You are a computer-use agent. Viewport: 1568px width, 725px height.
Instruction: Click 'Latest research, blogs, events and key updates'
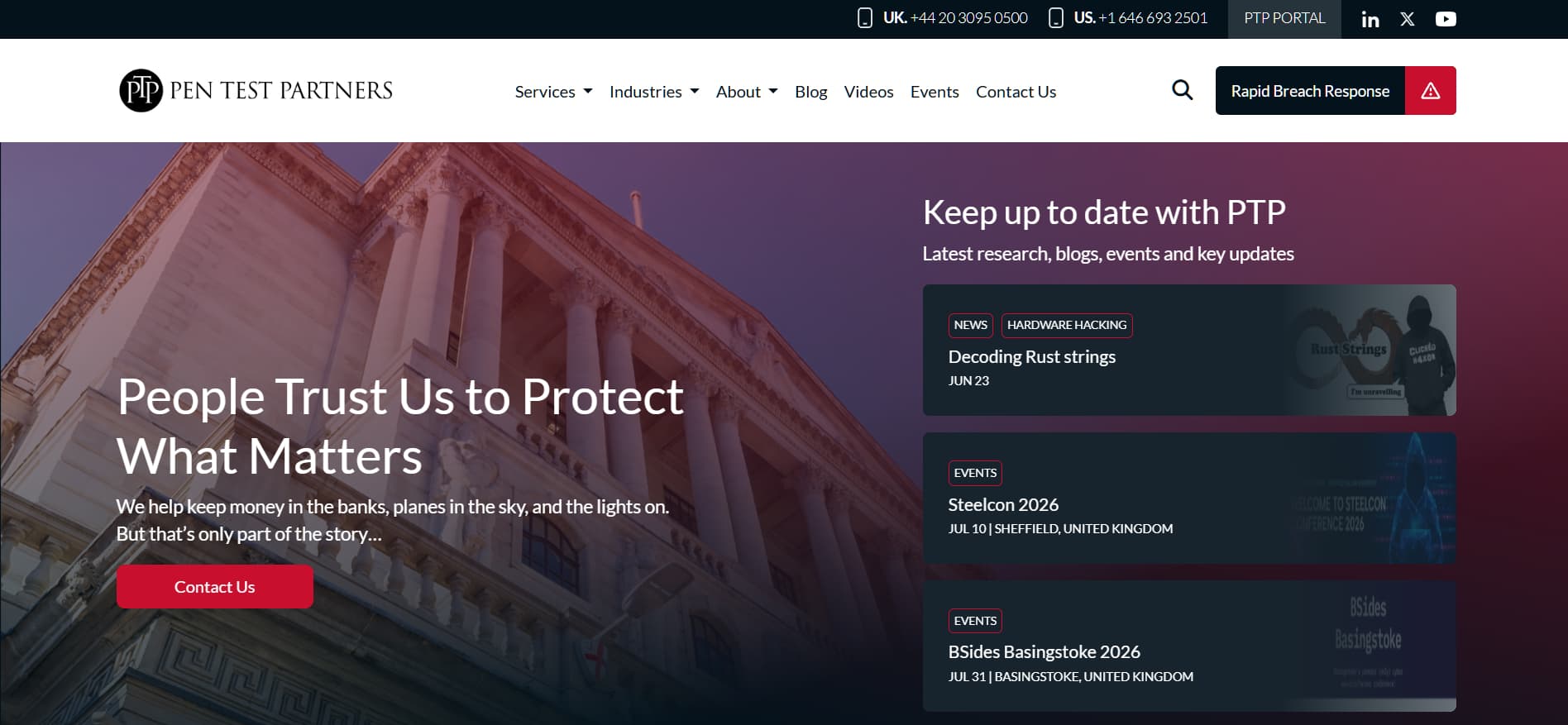point(1108,254)
